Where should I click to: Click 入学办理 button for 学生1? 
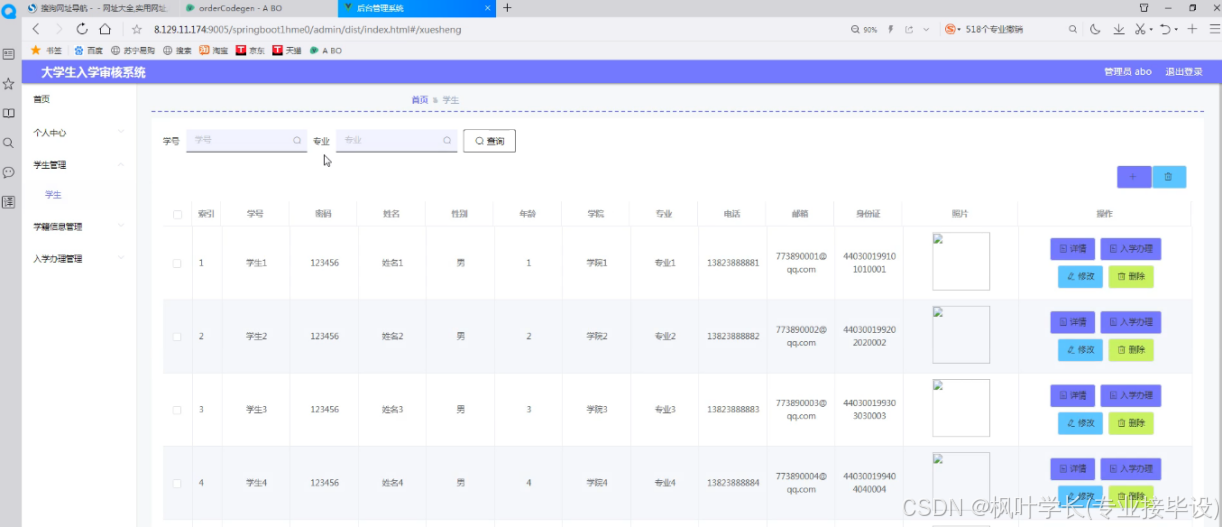point(1131,249)
